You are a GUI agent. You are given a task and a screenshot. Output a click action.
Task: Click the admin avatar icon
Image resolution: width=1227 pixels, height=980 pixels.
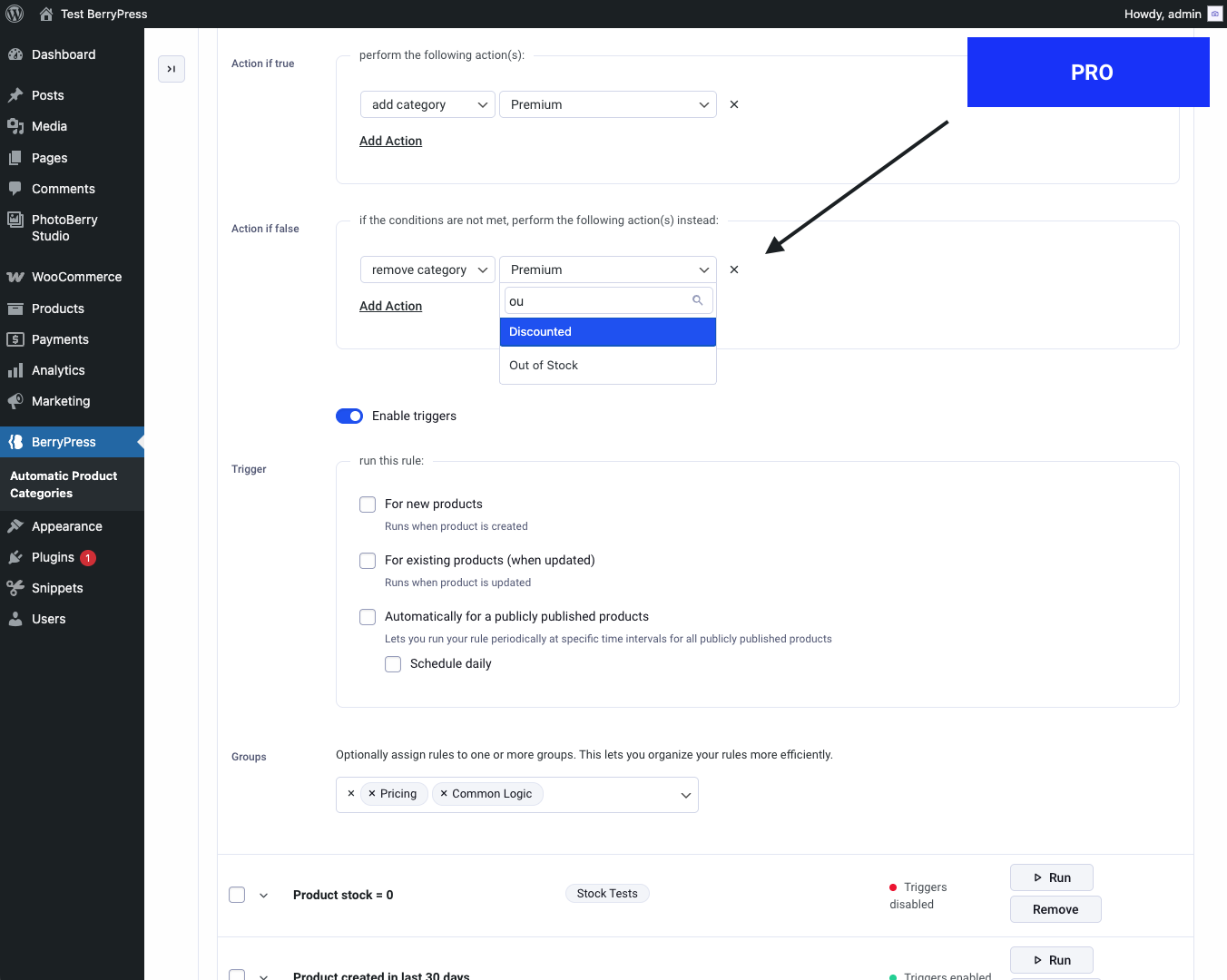click(x=1214, y=14)
